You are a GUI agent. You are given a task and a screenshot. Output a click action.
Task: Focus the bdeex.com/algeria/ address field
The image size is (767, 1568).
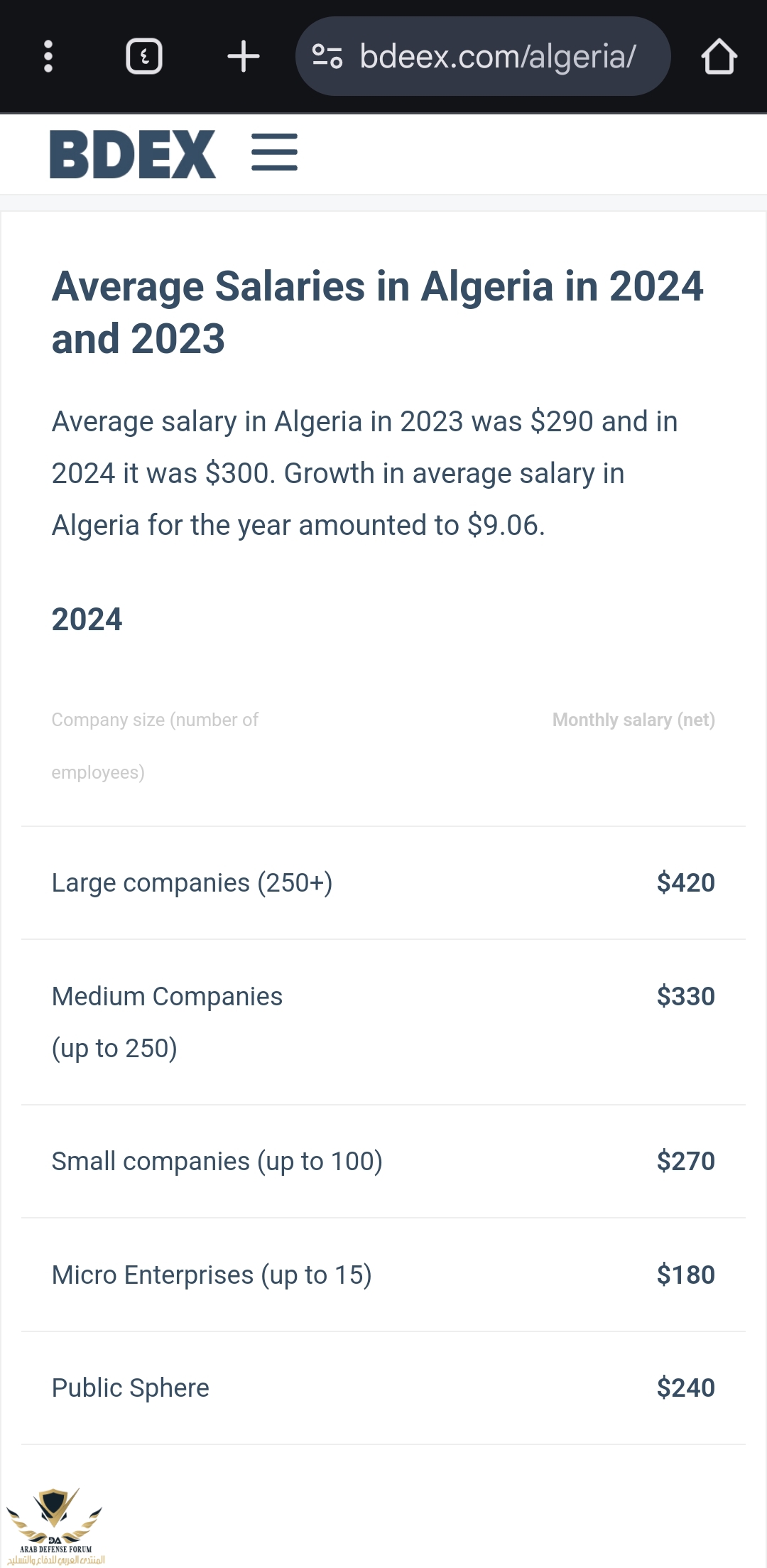pos(497,56)
